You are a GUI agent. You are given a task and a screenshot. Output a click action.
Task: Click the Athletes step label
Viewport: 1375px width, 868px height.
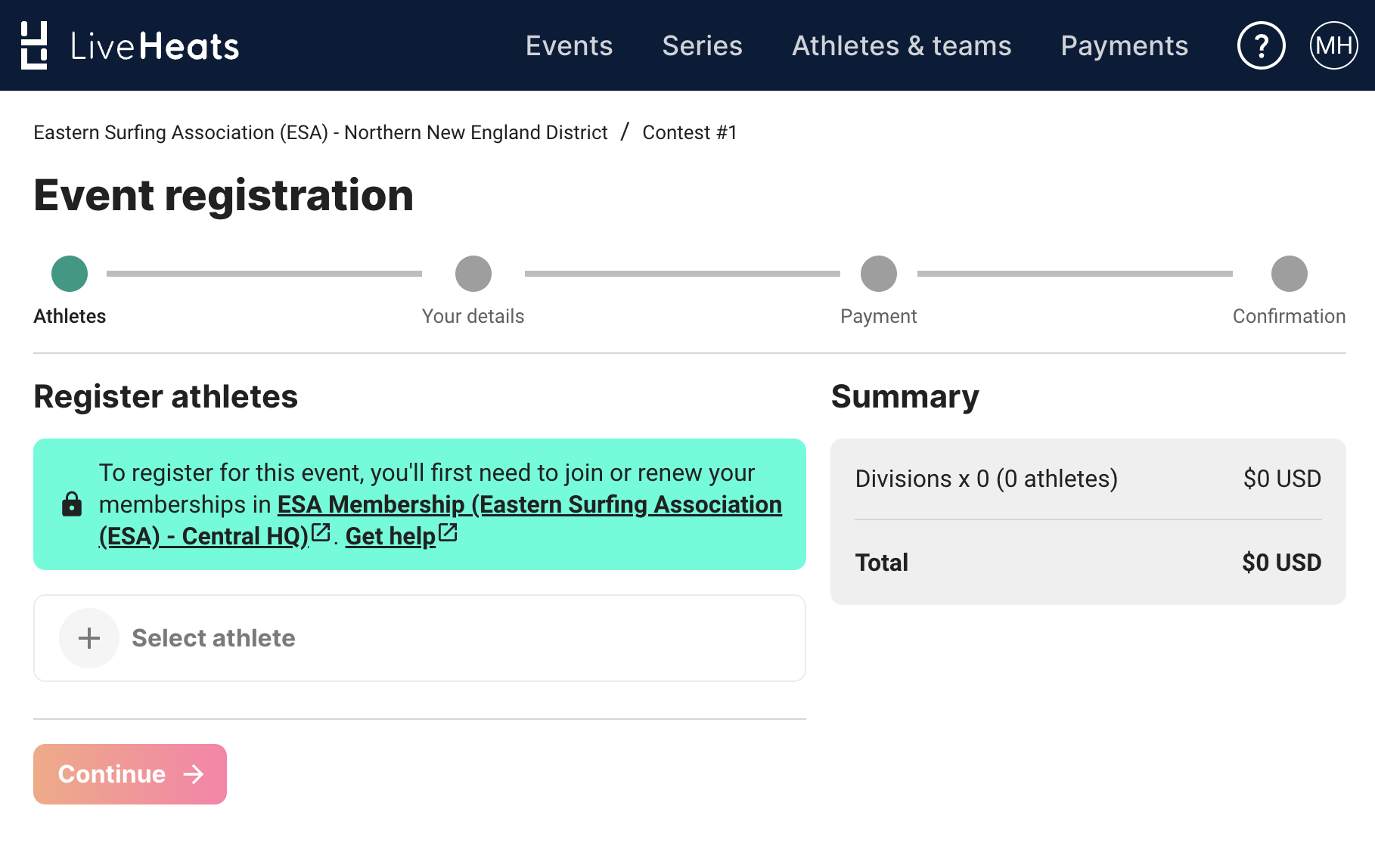(x=70, y=316)
